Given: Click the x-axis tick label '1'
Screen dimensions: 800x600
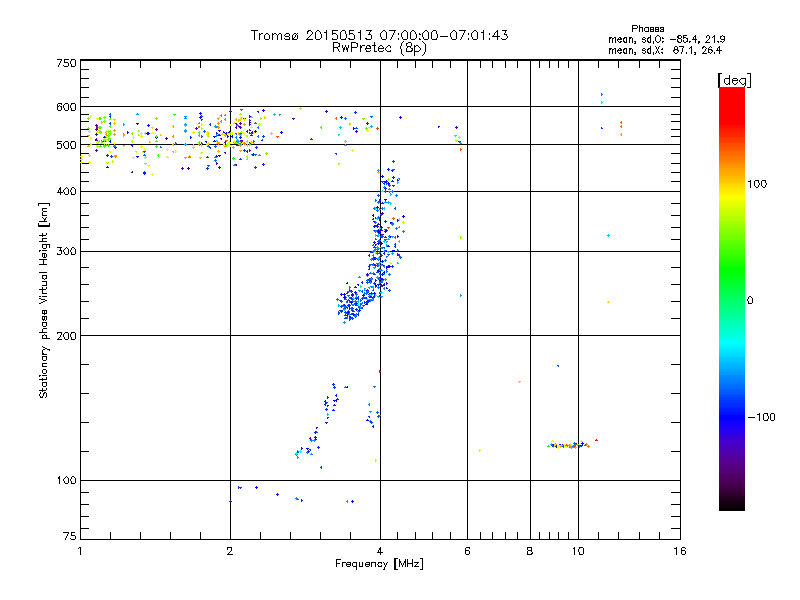Looking at the screenshot, I should point(80,551).
